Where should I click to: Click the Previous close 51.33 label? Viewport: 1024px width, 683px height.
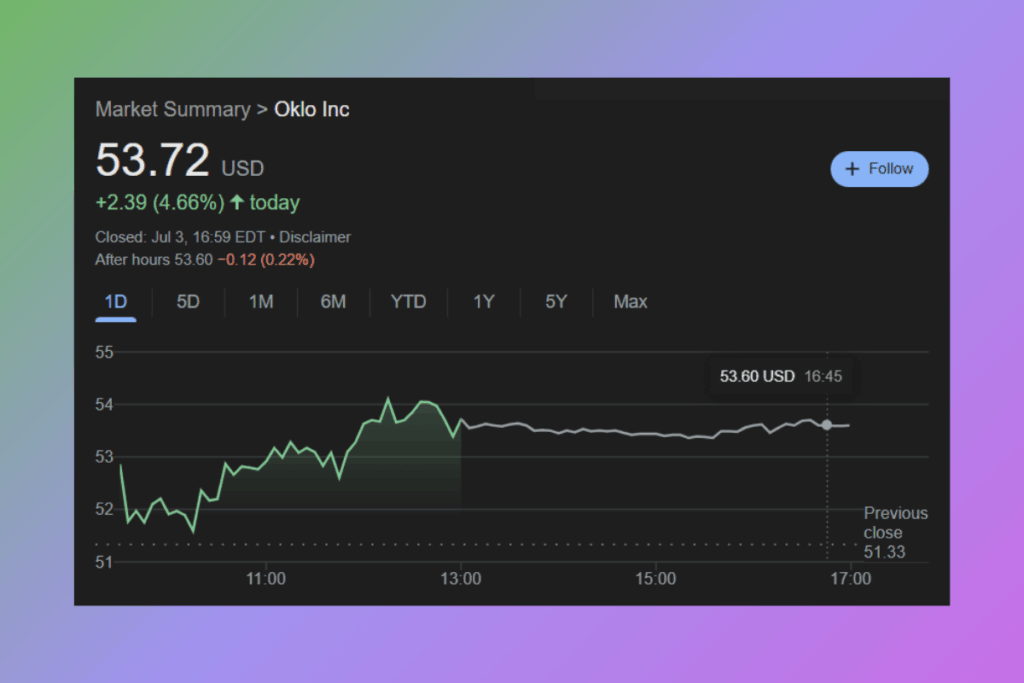895,532
